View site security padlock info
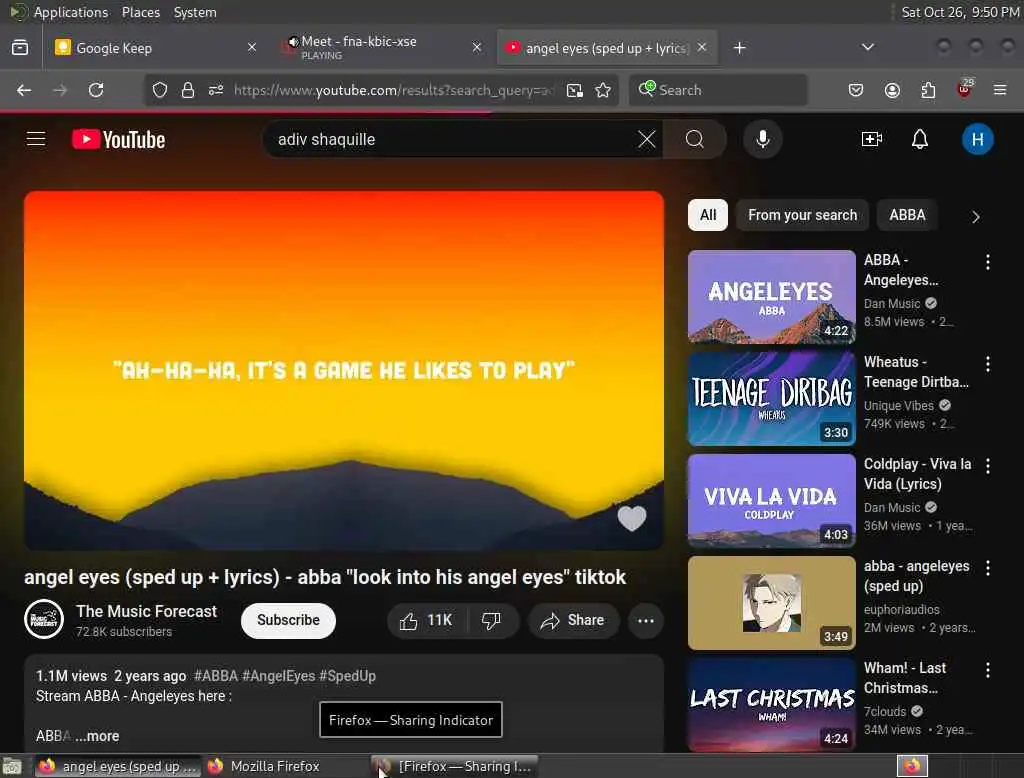This screenshot has height=778, width=1024. [x=187, y=90]
